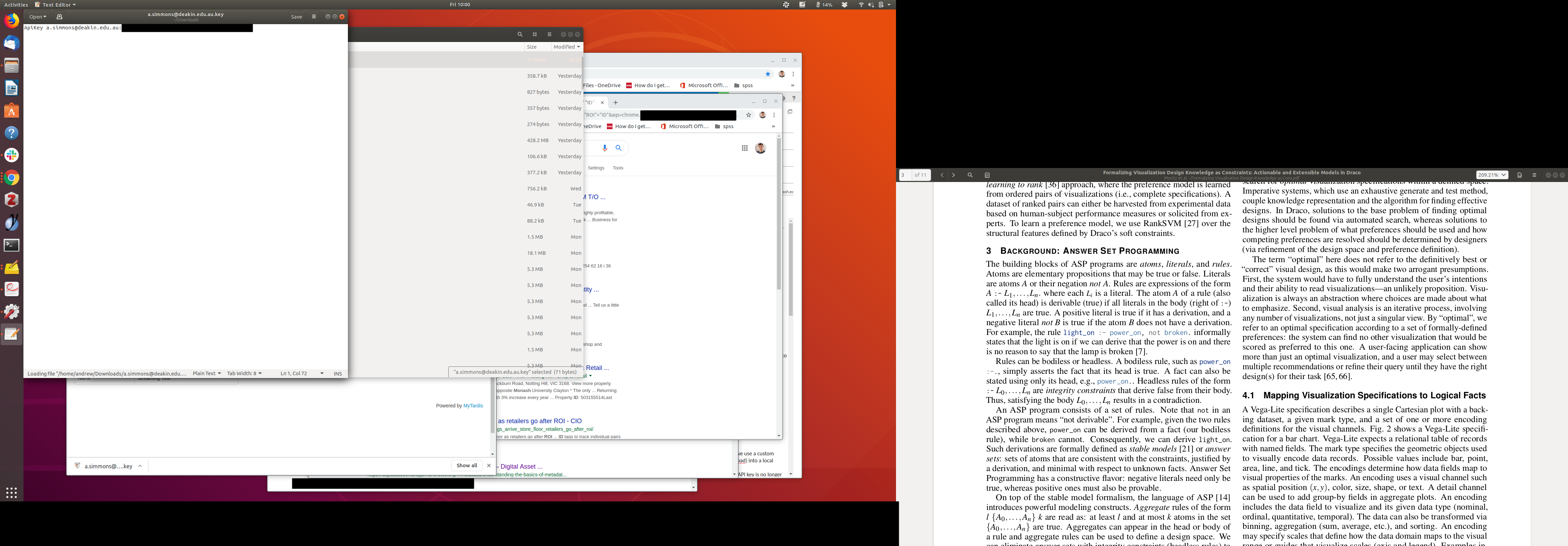Click the new document icon in Text Editor

(59, 17)
